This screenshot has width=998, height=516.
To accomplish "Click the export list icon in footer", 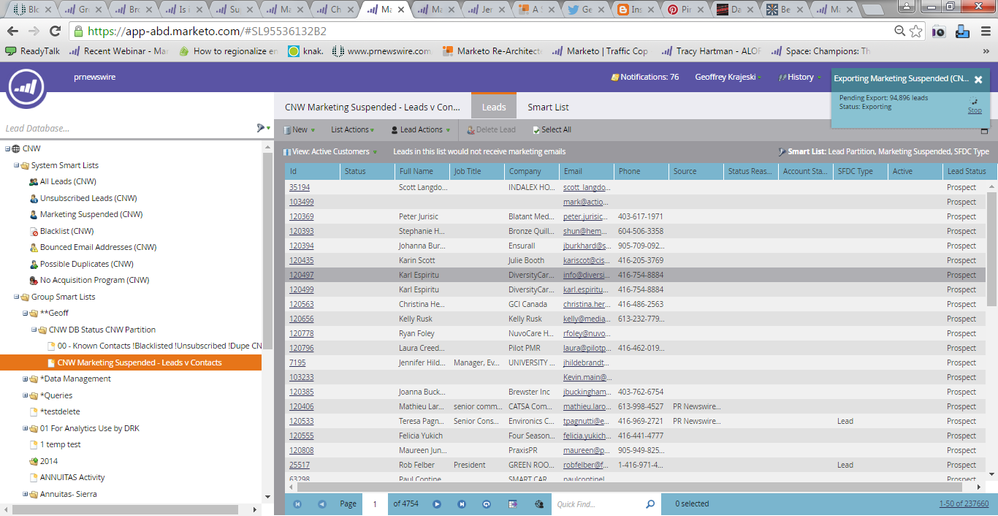I will 512,504.
